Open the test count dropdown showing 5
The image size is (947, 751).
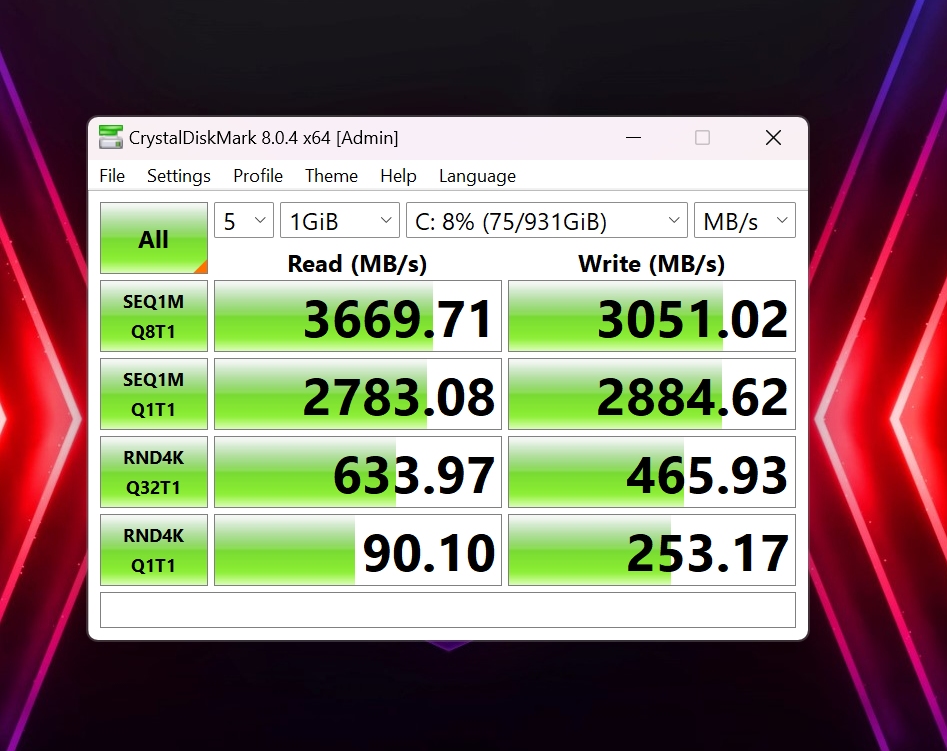(x=244, y=221)
